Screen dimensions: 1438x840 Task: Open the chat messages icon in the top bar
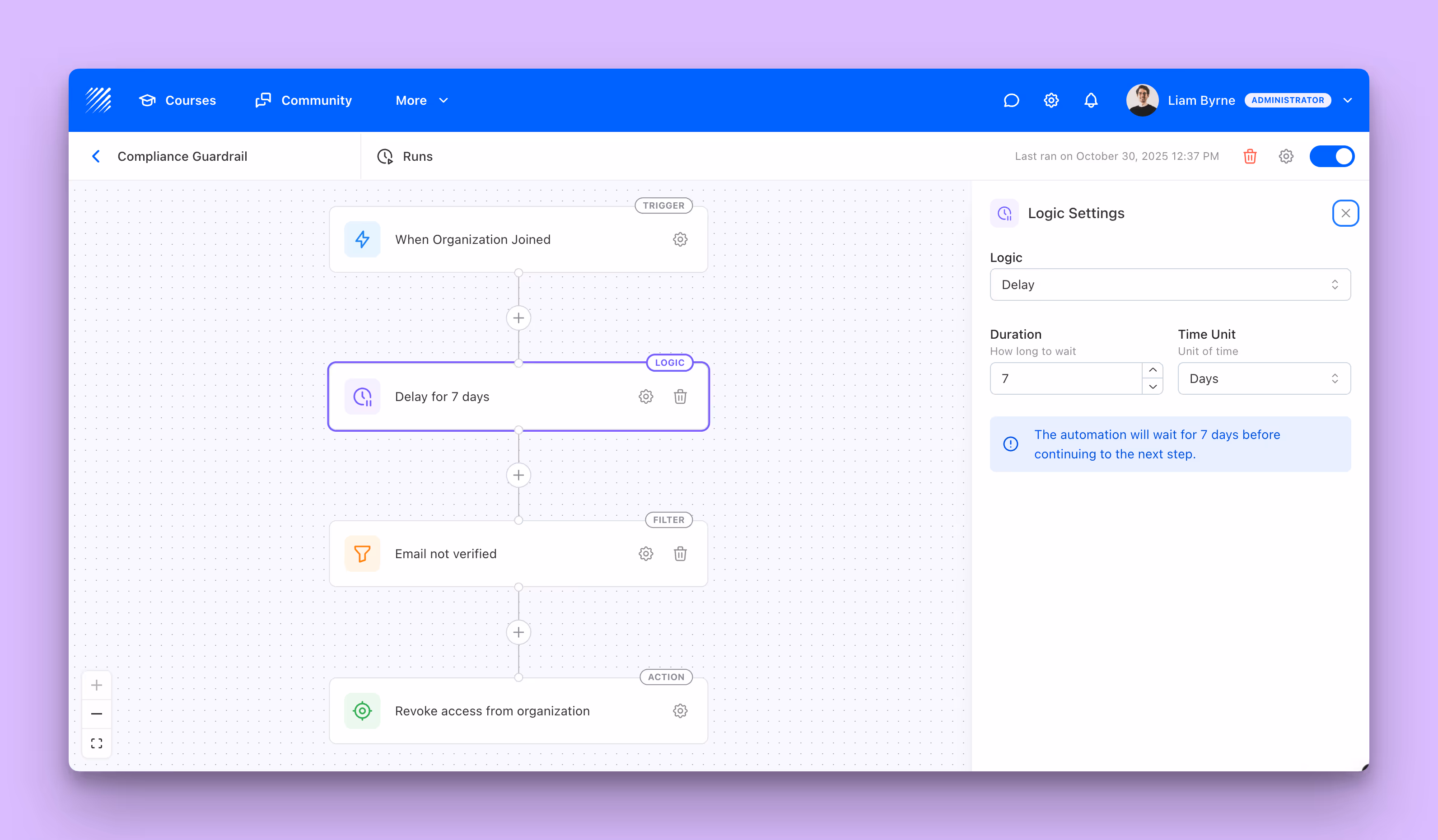[x=1011, y=100]
